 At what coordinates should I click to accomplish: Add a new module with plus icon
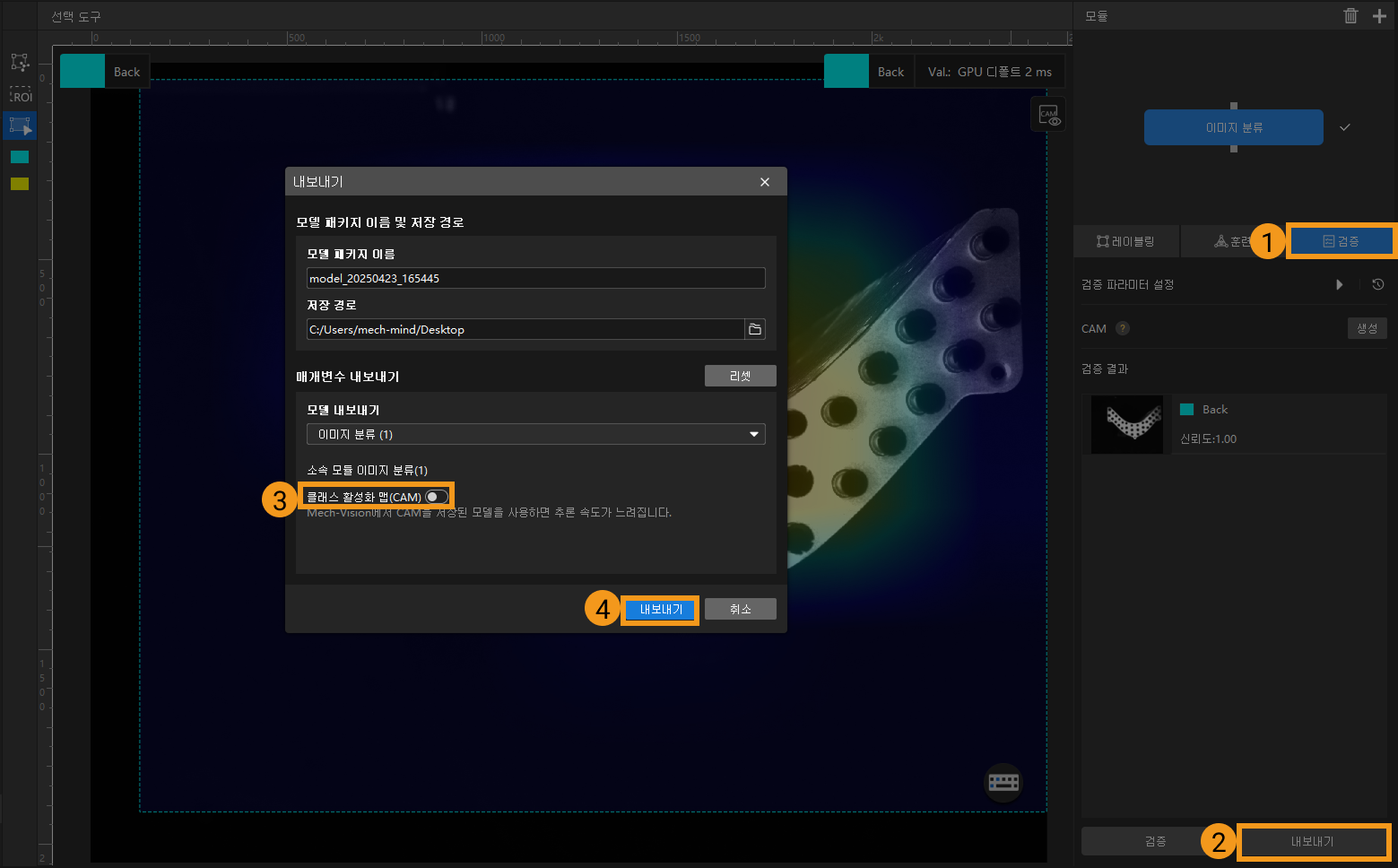tap(1379, 16)
